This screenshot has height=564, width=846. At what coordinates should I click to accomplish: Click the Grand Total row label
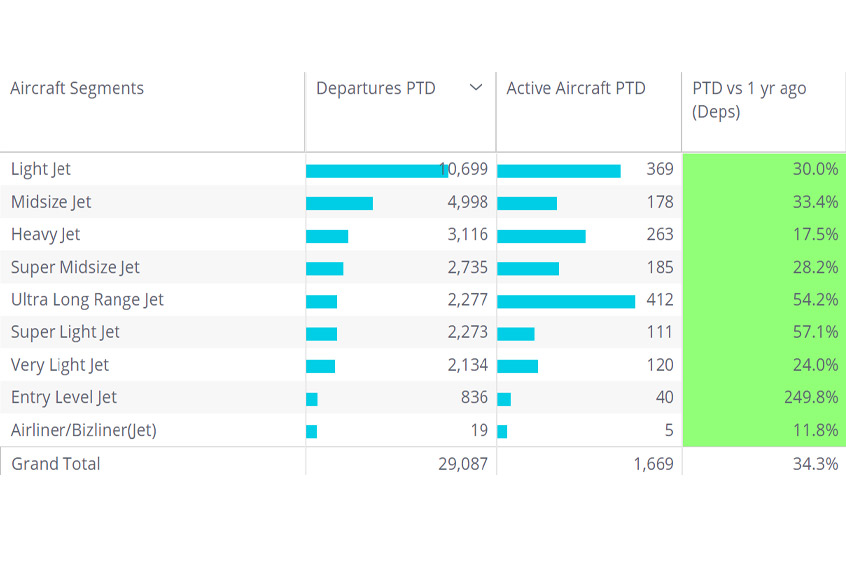(56, 463)
